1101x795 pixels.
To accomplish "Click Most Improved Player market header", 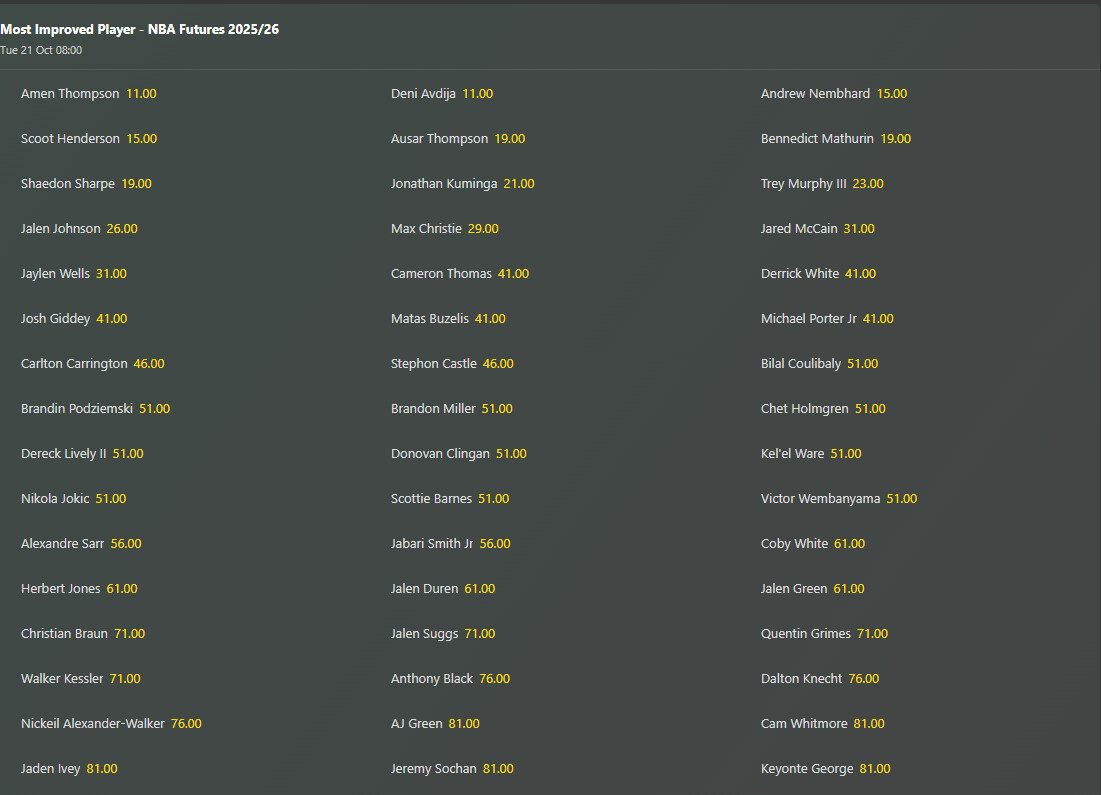I will tap(139, 30).
